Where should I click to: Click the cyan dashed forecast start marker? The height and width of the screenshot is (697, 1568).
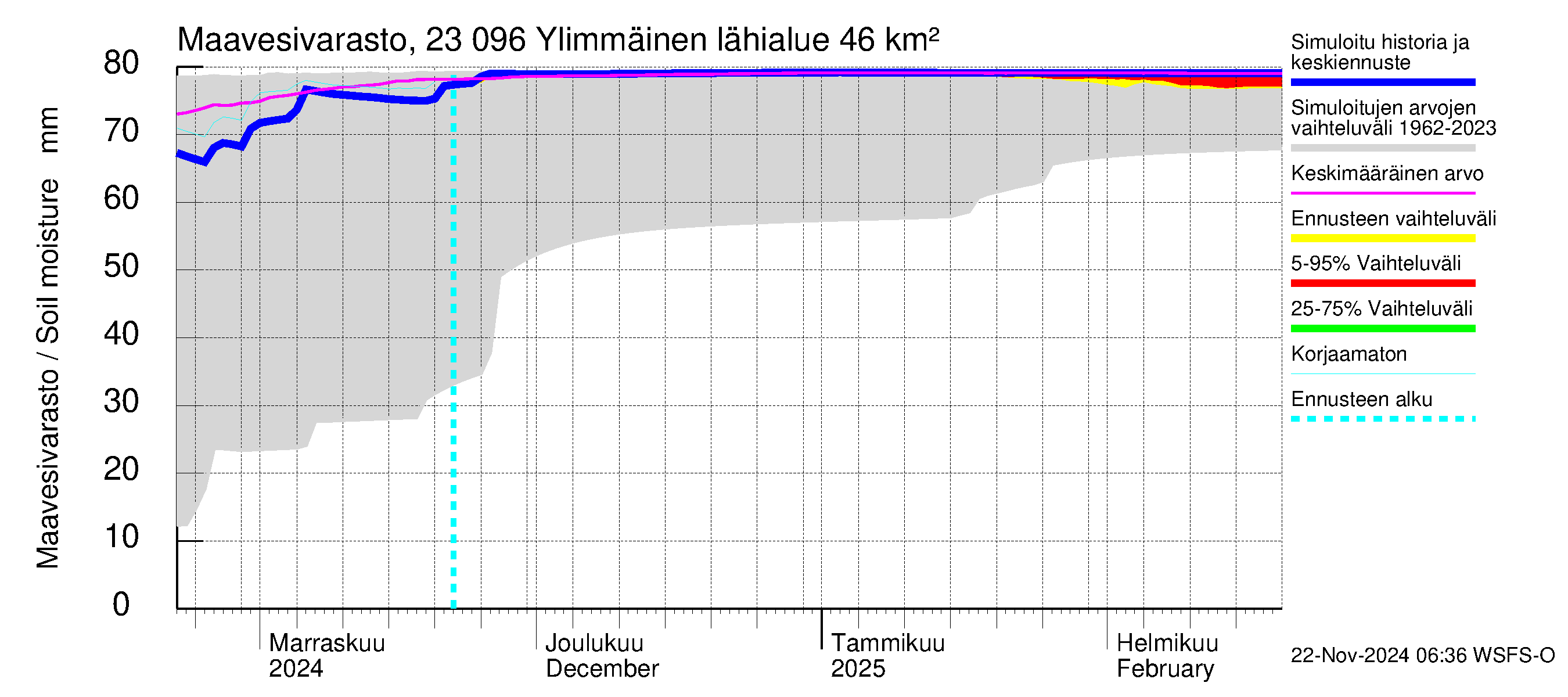[455, 350]
